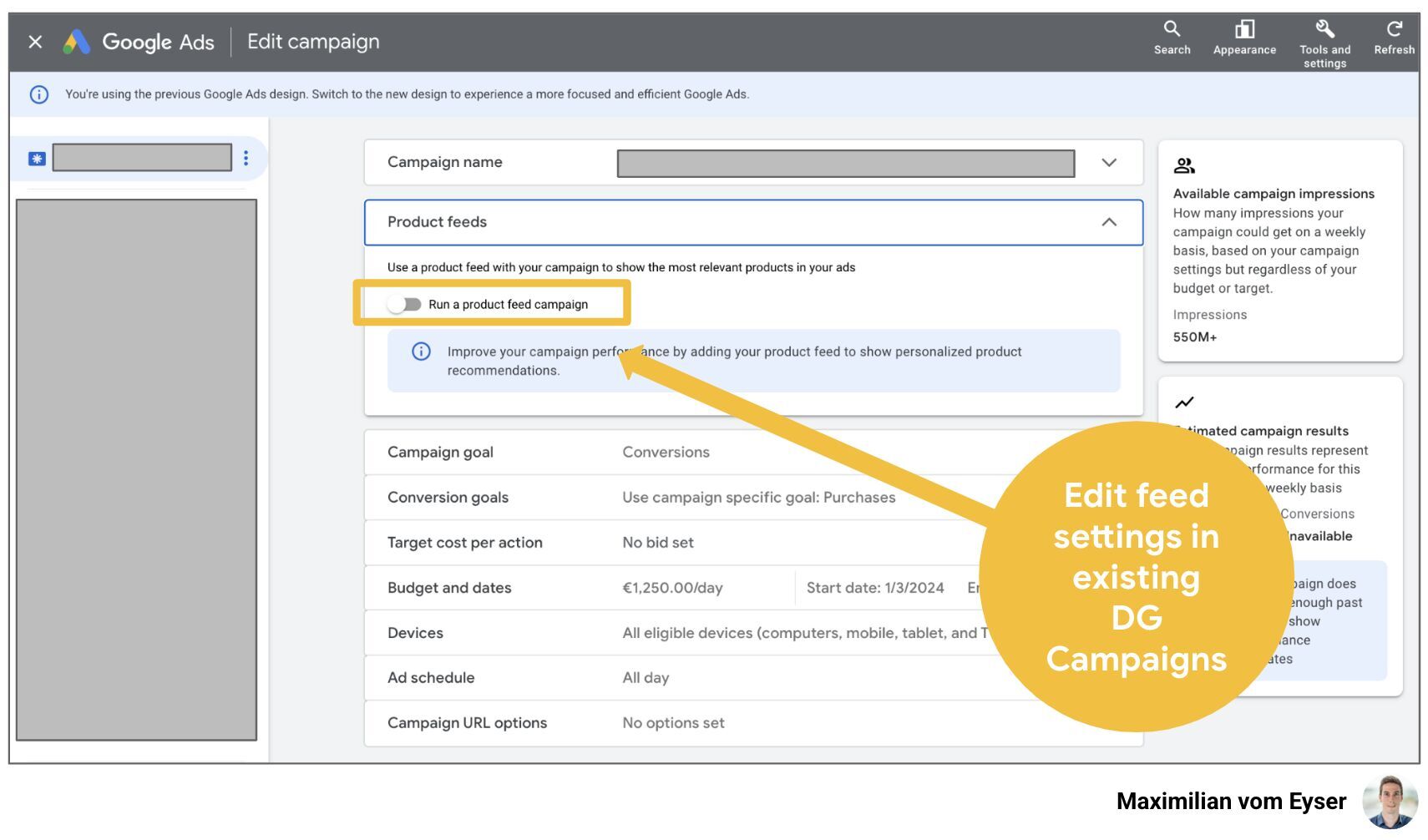Expand the Campaign name section chevron

click(1109, 163)
